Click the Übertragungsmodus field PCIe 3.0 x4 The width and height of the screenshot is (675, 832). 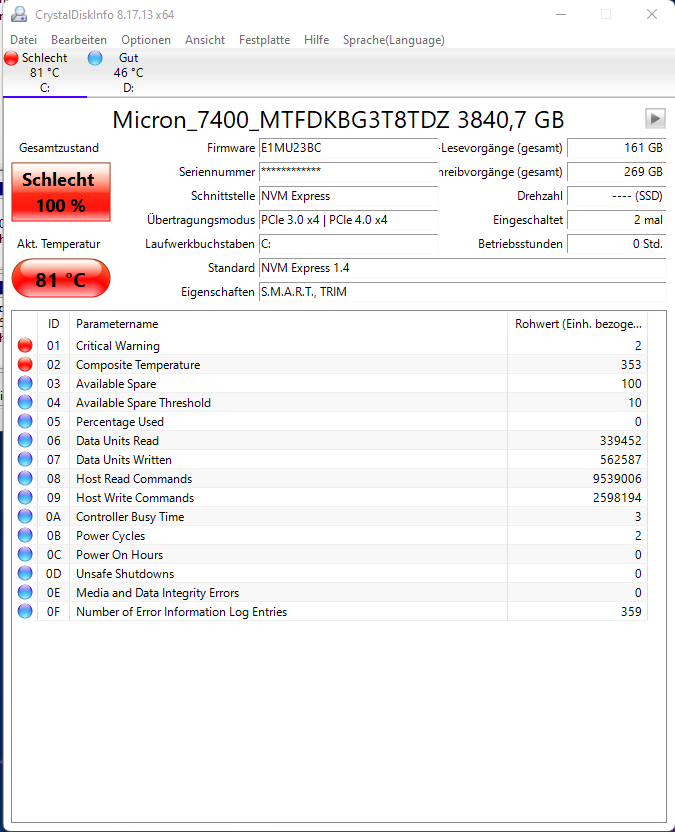tap(349, 220)
